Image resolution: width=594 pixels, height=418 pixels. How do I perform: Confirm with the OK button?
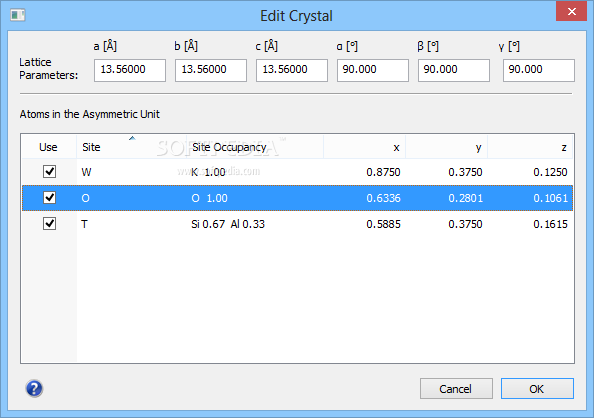click(x=537, y=388)
